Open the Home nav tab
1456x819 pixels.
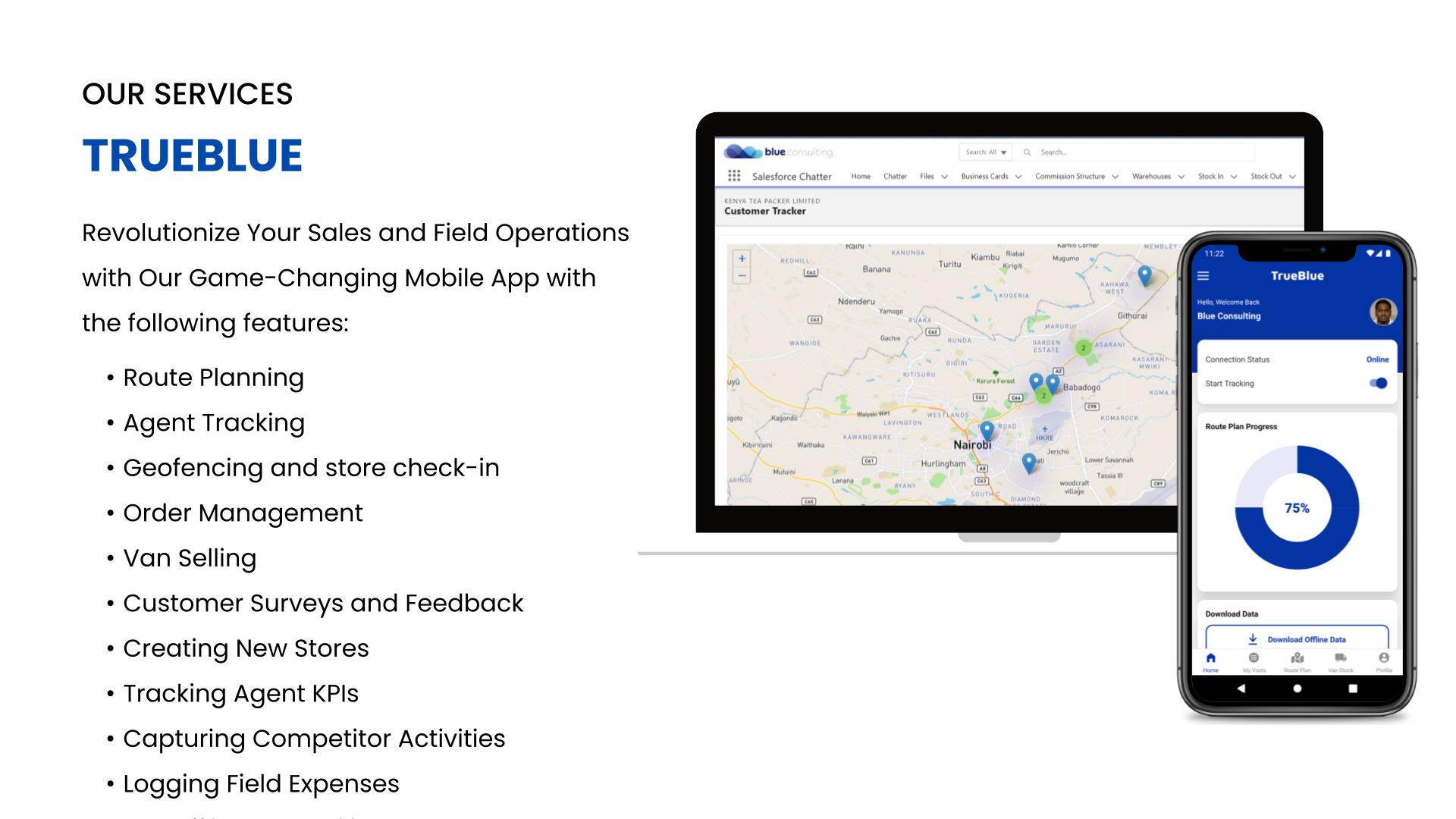(861, 176)
